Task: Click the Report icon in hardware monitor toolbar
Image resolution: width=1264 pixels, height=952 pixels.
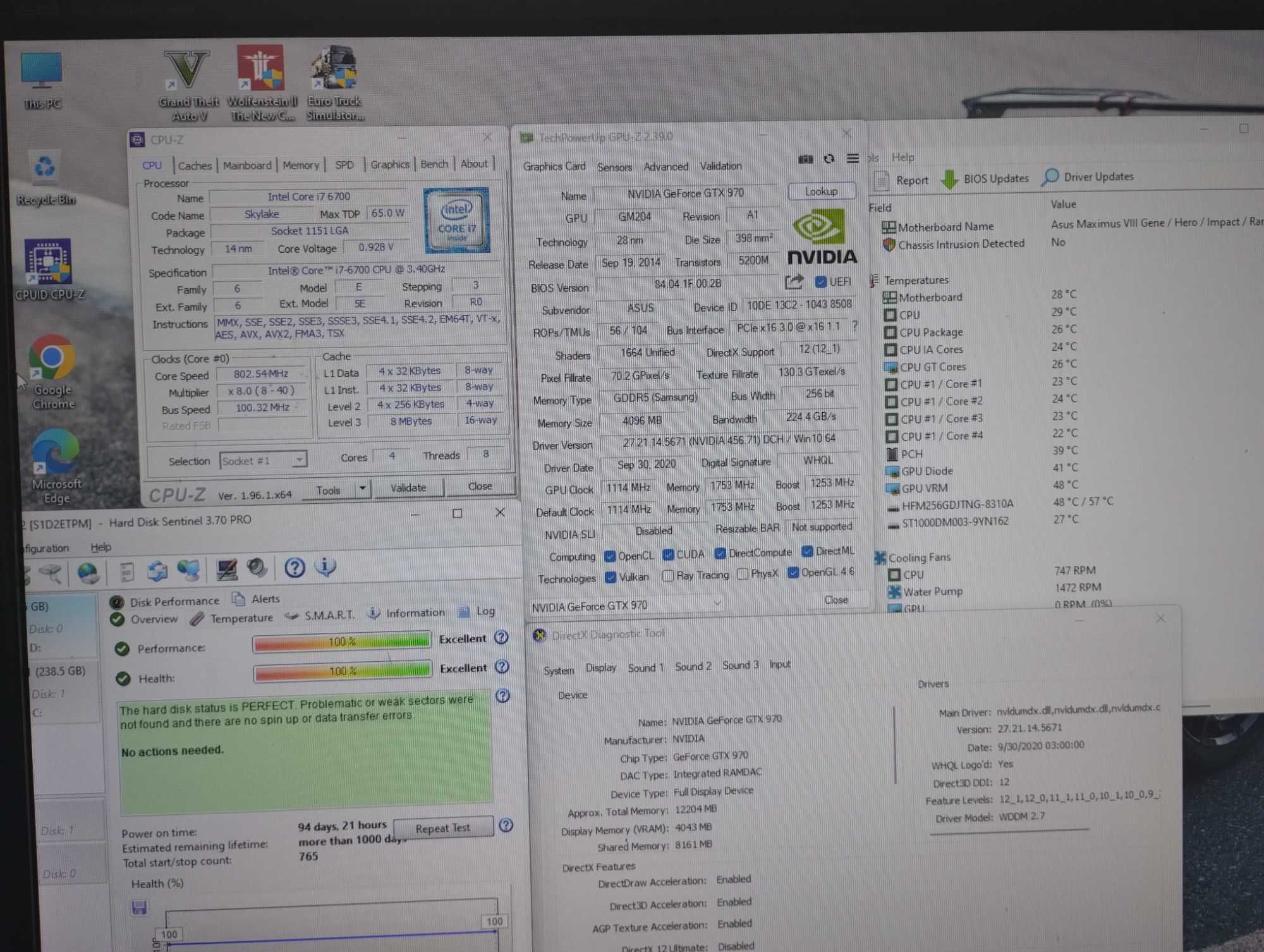Action: click(x=882, y=181)
